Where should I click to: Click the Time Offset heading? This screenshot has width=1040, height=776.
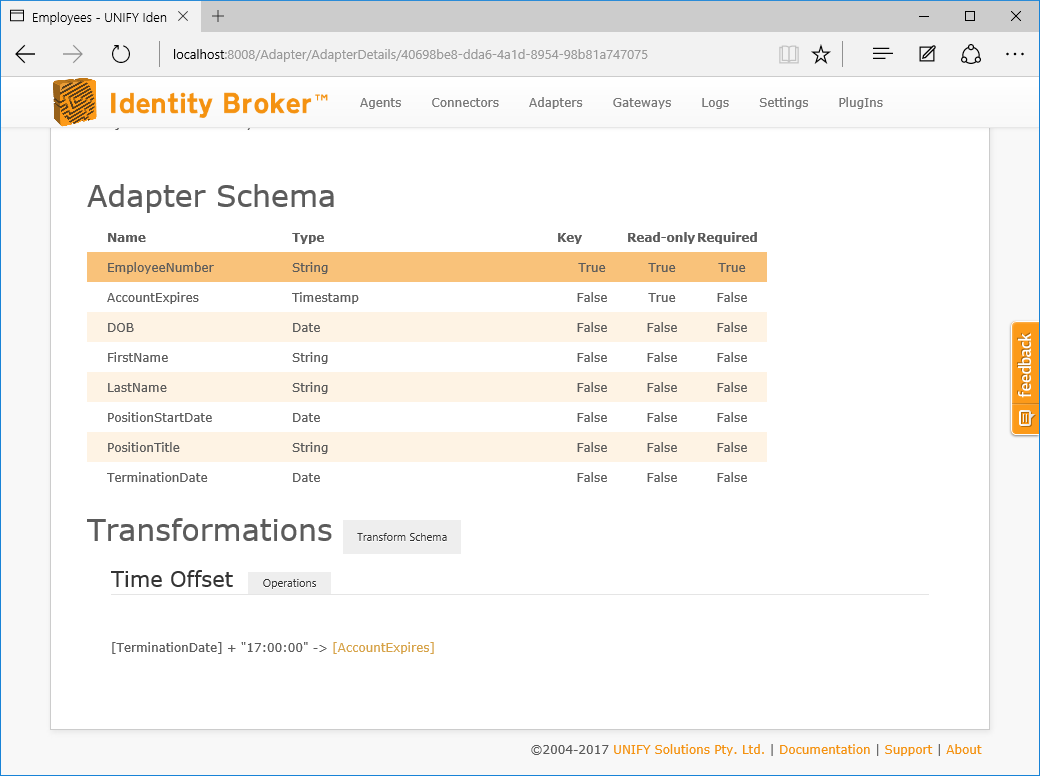click(x=172, y=579)
